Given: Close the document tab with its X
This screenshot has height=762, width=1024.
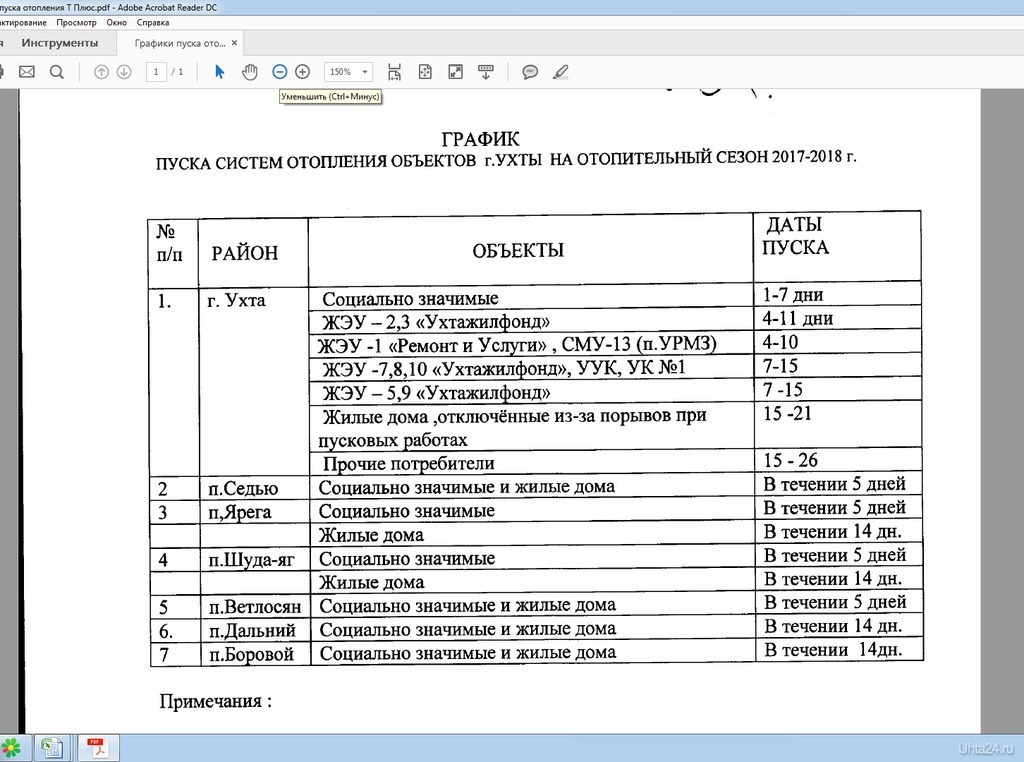Looking at the screenshot, I should click(x=234, y=43).
